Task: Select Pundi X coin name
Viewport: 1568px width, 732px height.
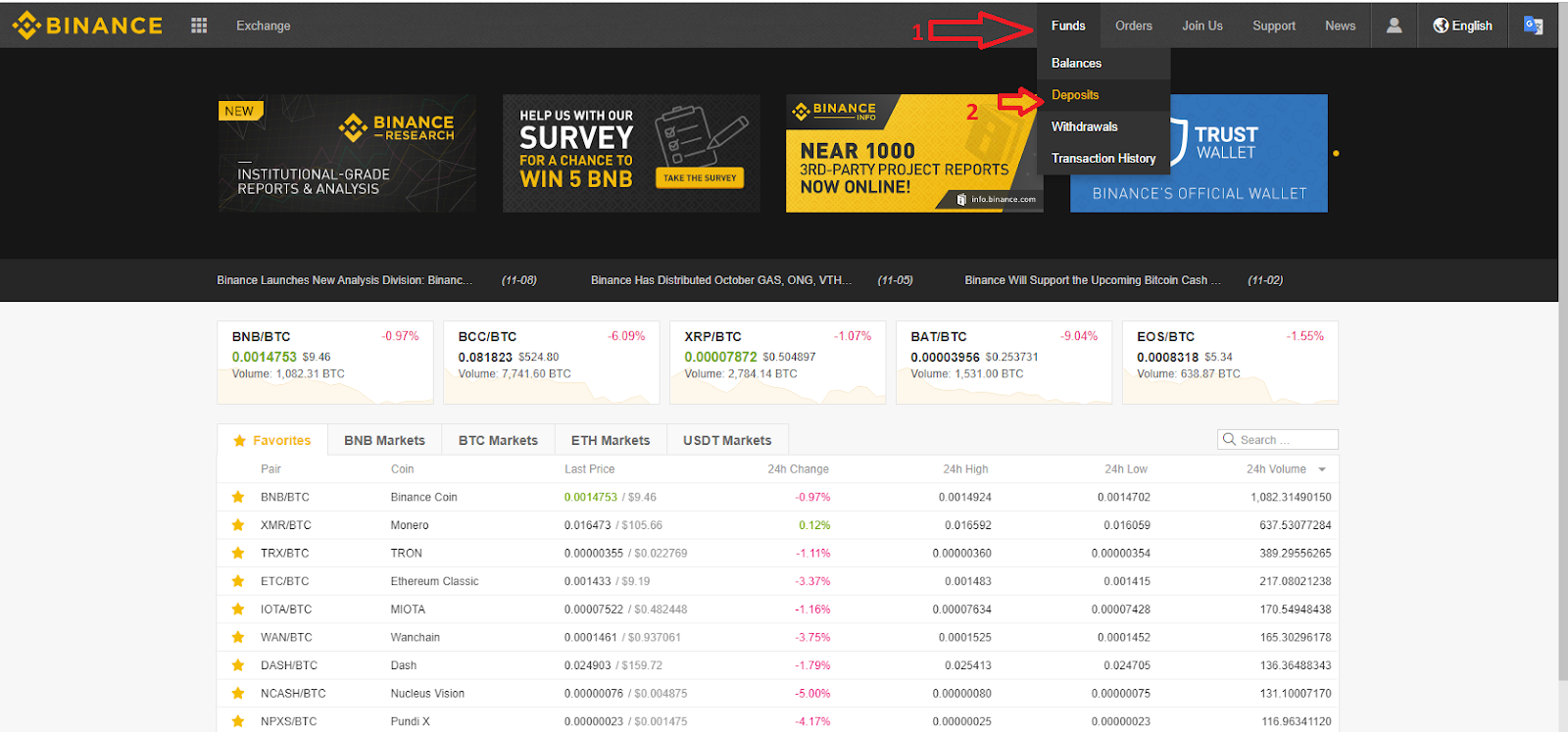Action: 410,721
